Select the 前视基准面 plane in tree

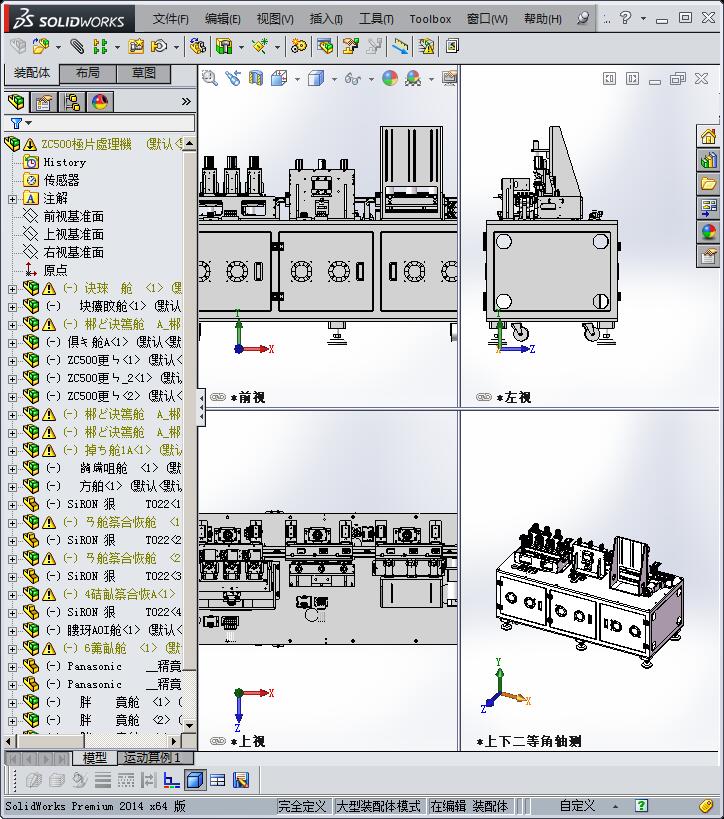pyautogui.click(x=73, y=216)
